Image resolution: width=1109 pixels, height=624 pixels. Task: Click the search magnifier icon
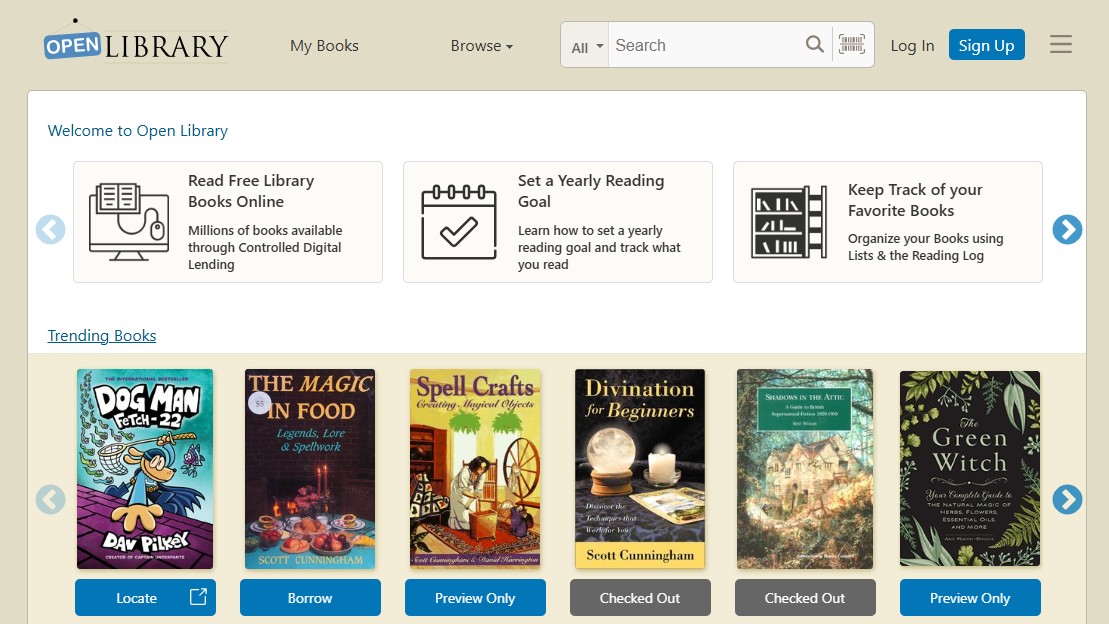814,44
